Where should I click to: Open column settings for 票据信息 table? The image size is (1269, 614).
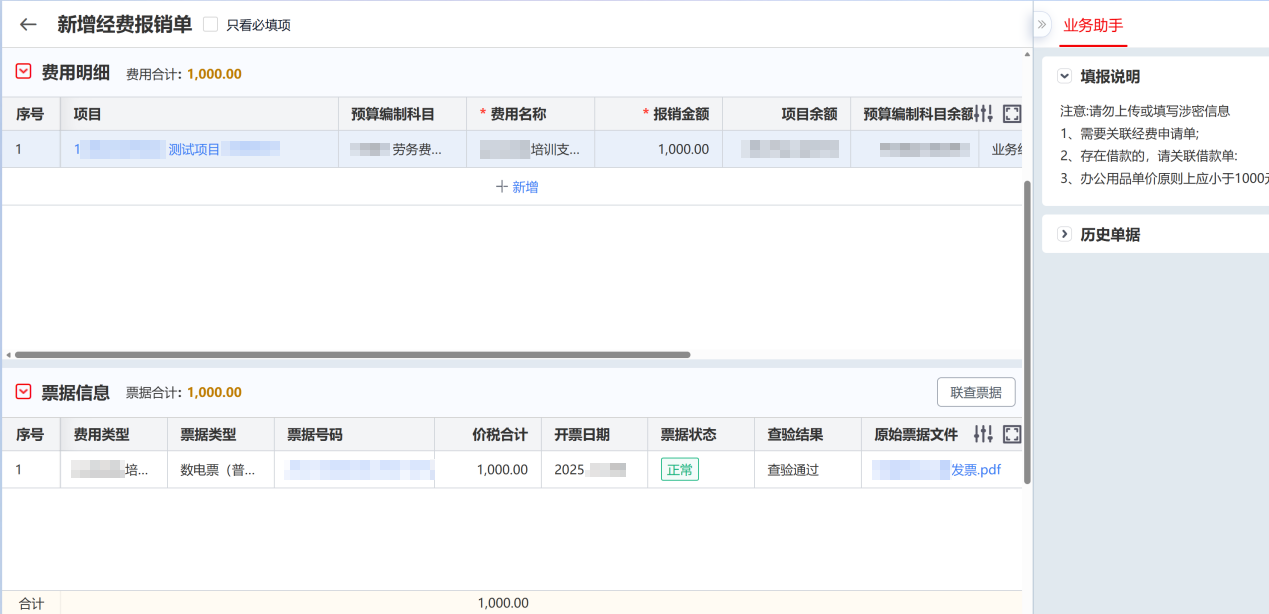[x=984, y=434]
